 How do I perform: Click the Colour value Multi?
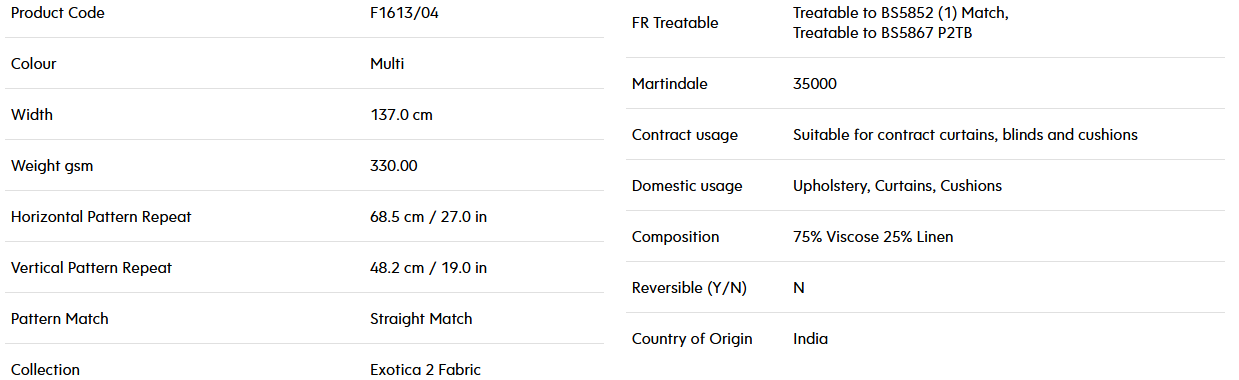[x=387, y=64]
